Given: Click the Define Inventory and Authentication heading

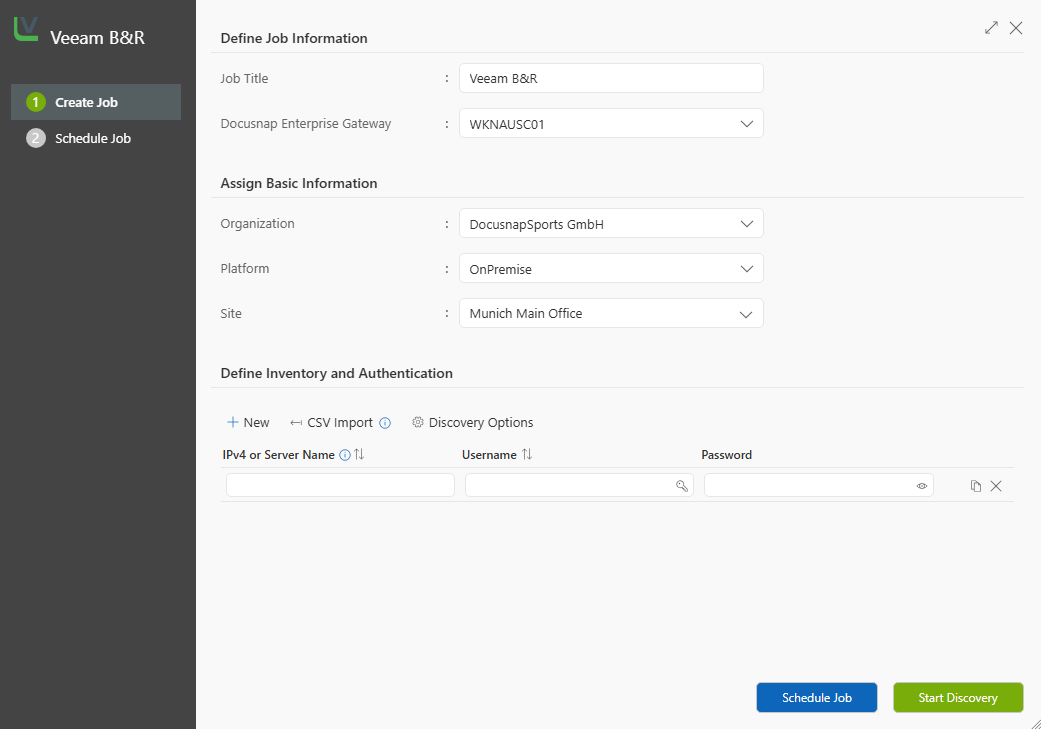Looking at the screenshot, I should pos(337,374).
